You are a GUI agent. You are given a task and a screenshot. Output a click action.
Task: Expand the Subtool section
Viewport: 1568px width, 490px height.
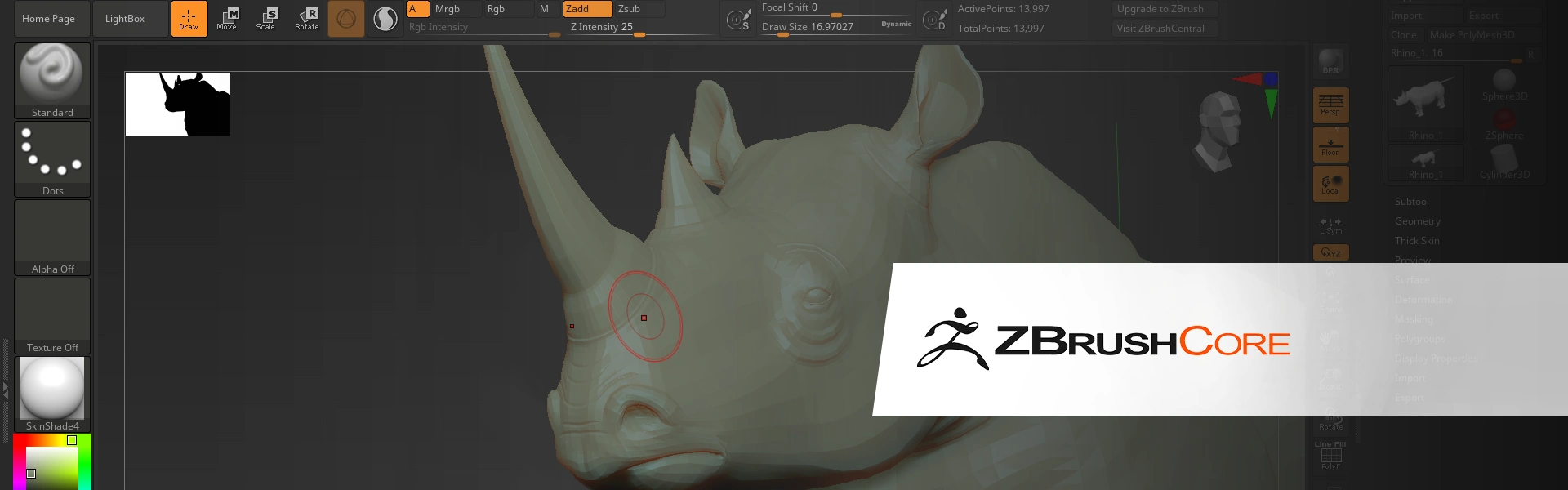tap(1411, 202)
